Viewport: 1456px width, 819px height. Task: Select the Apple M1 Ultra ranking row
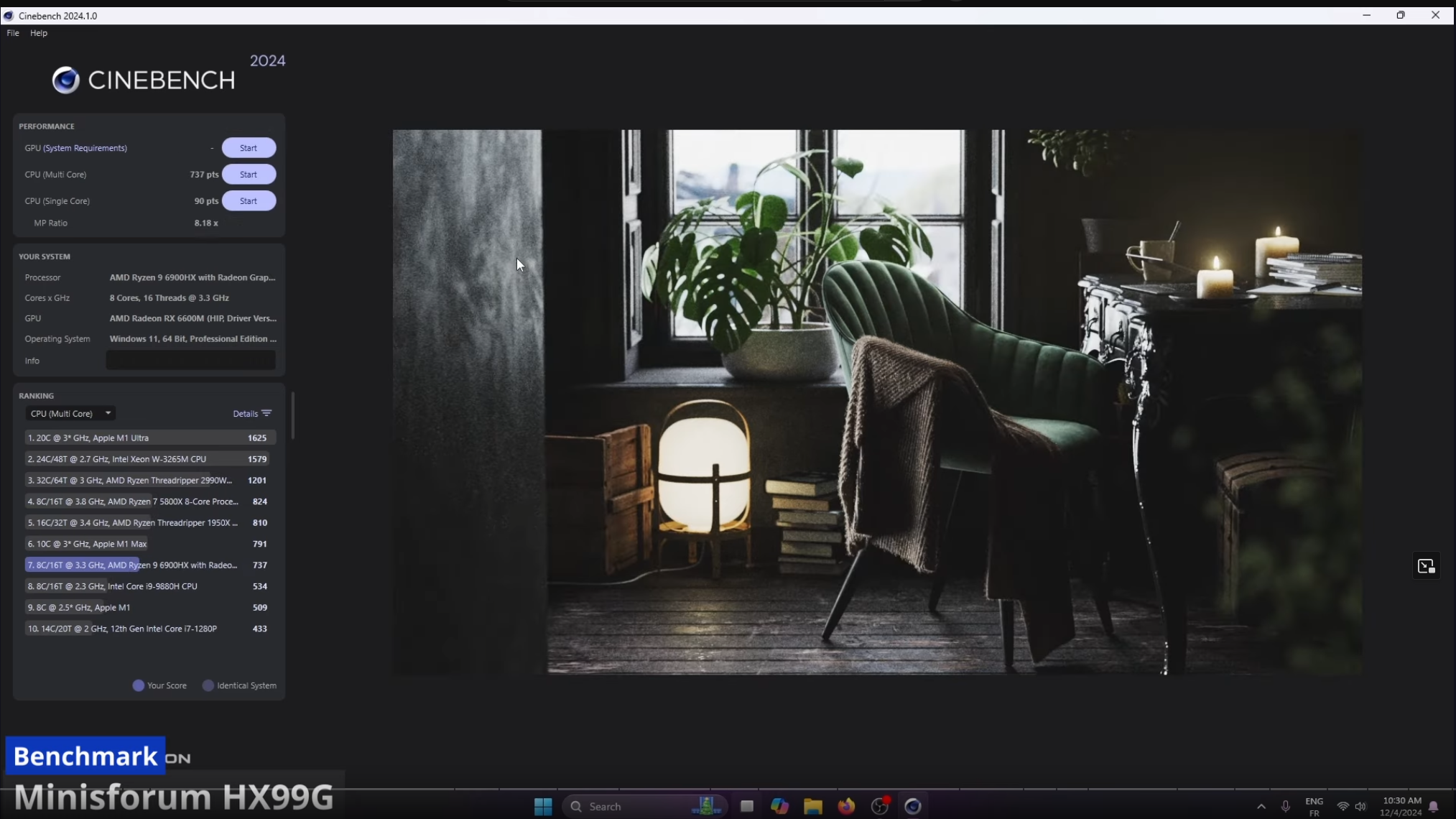(x=150, y=438)
